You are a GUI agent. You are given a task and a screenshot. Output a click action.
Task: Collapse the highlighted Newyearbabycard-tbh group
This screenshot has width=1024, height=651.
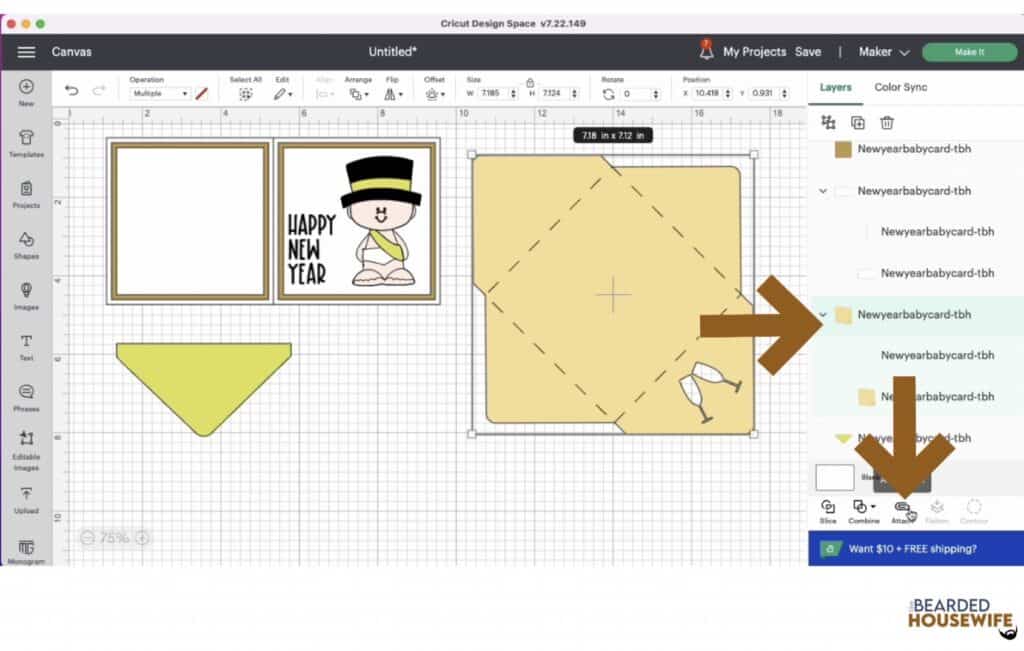[x=823, y=314]
